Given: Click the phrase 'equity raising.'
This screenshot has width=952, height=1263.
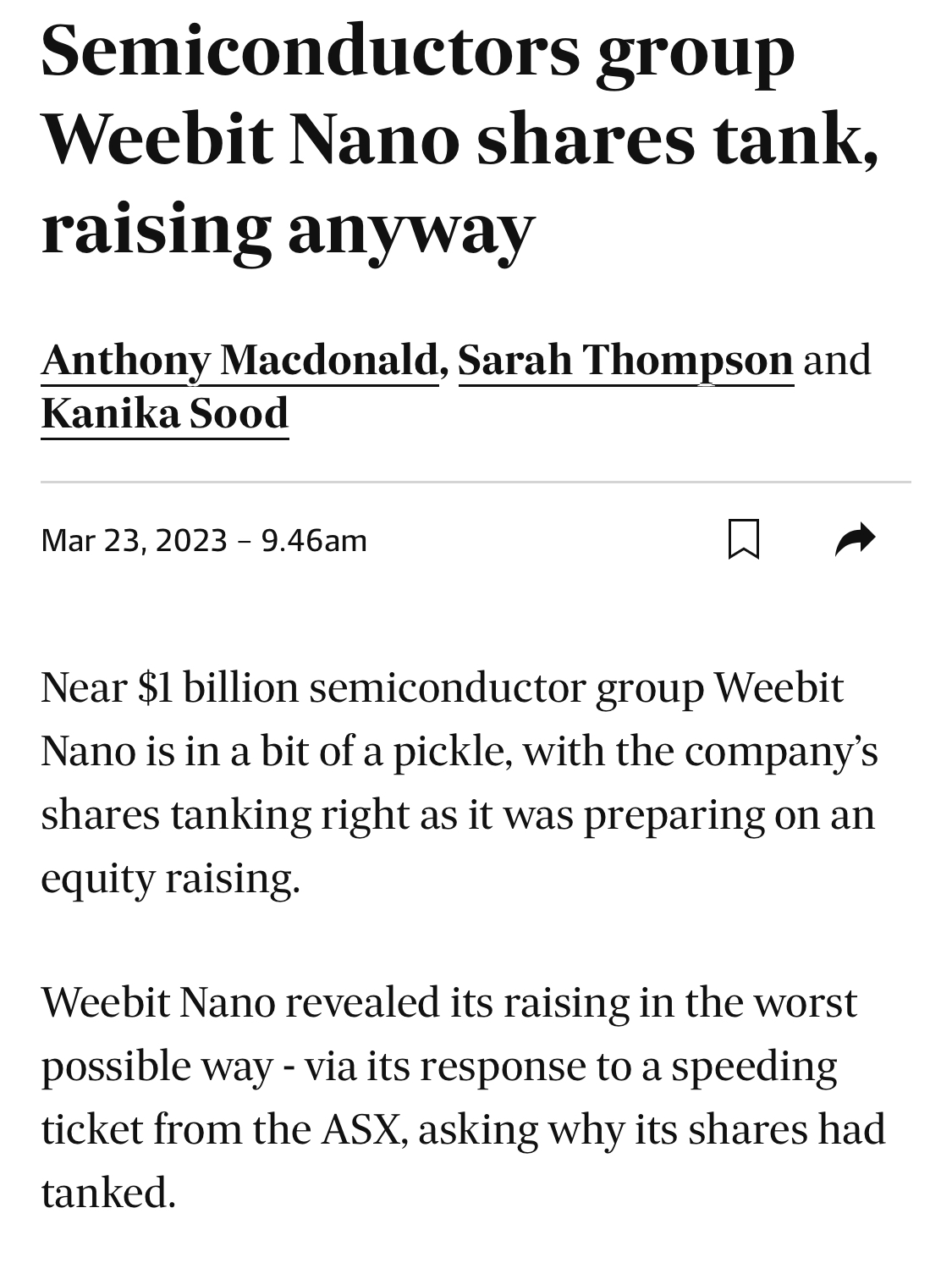Looking at the screenshot, I should 170,878.
